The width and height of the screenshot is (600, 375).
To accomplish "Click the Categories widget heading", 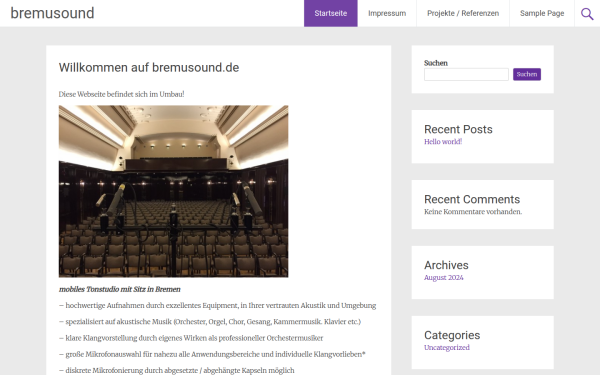I will [452, 335].
